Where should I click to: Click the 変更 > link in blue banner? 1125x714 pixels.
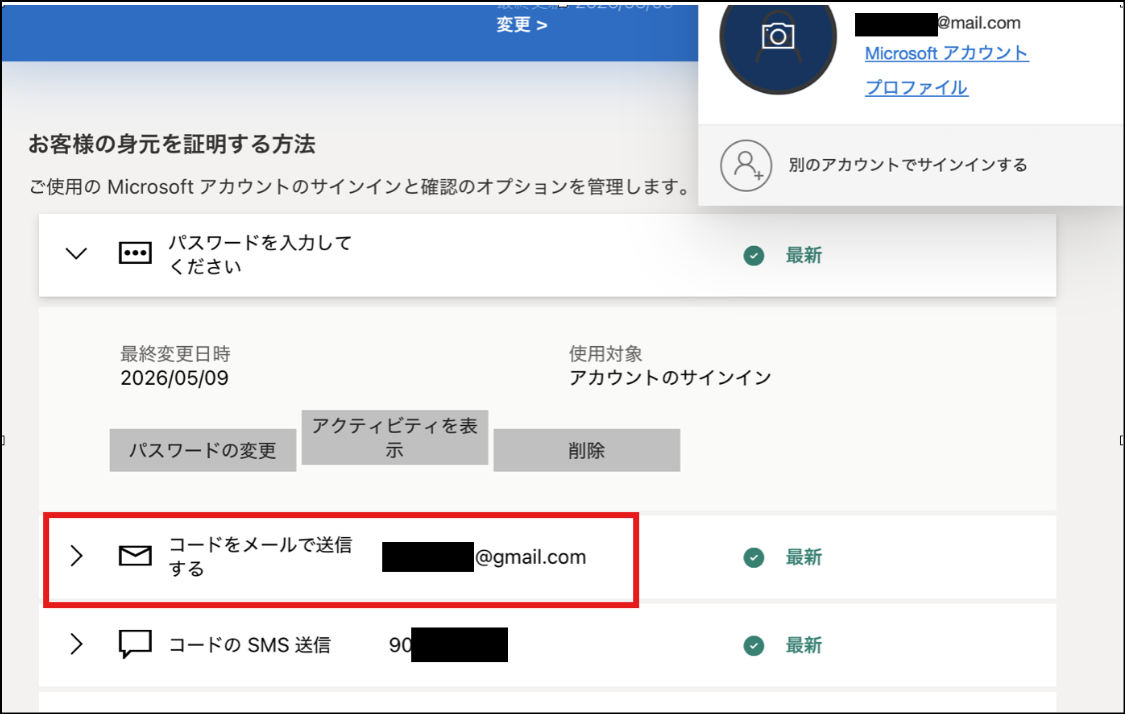[x=522, y=25]
